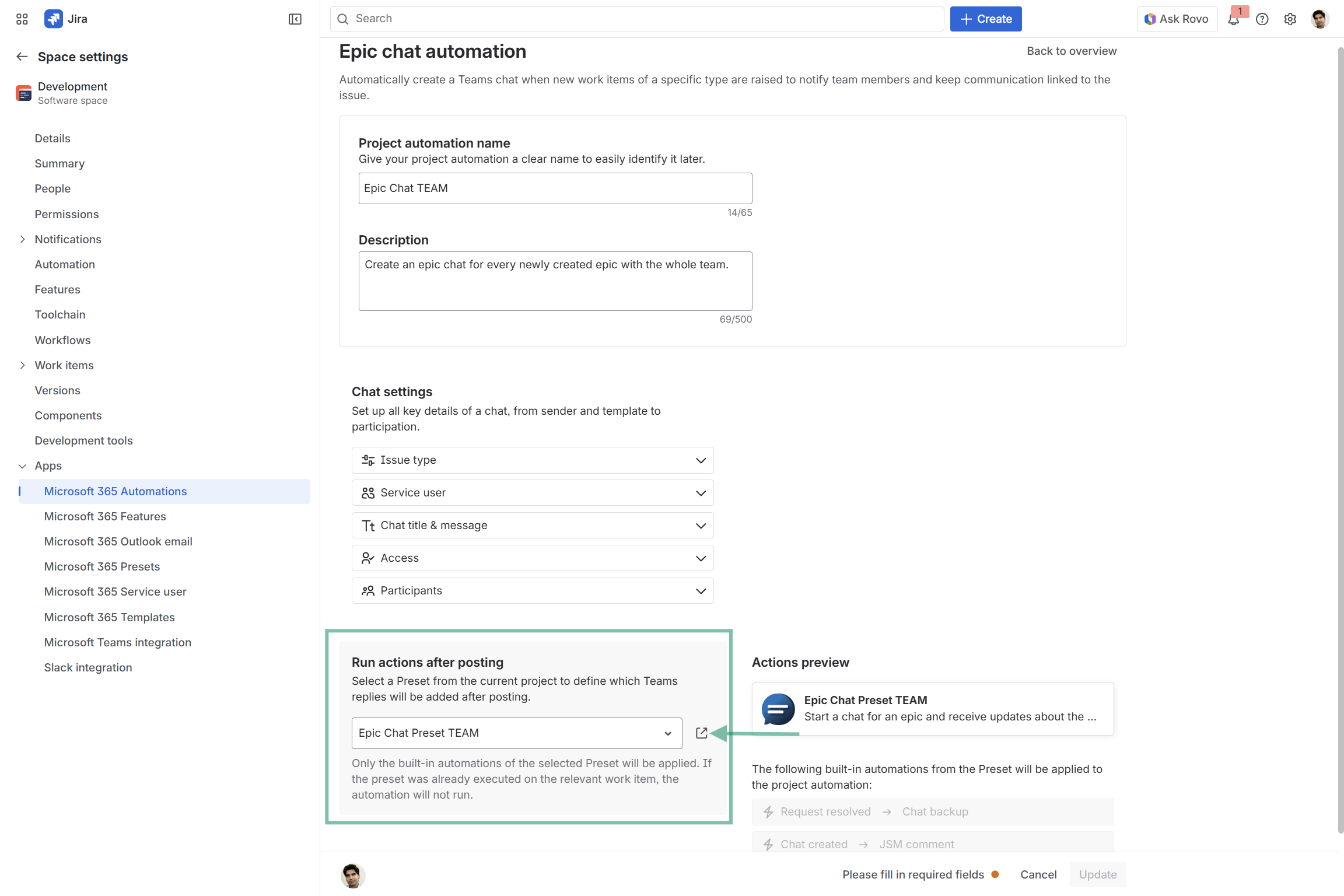Open the Epic Chat Preset TEAM dropdown
Screen dimensions: 1344x896
click(x=516, y=733)
